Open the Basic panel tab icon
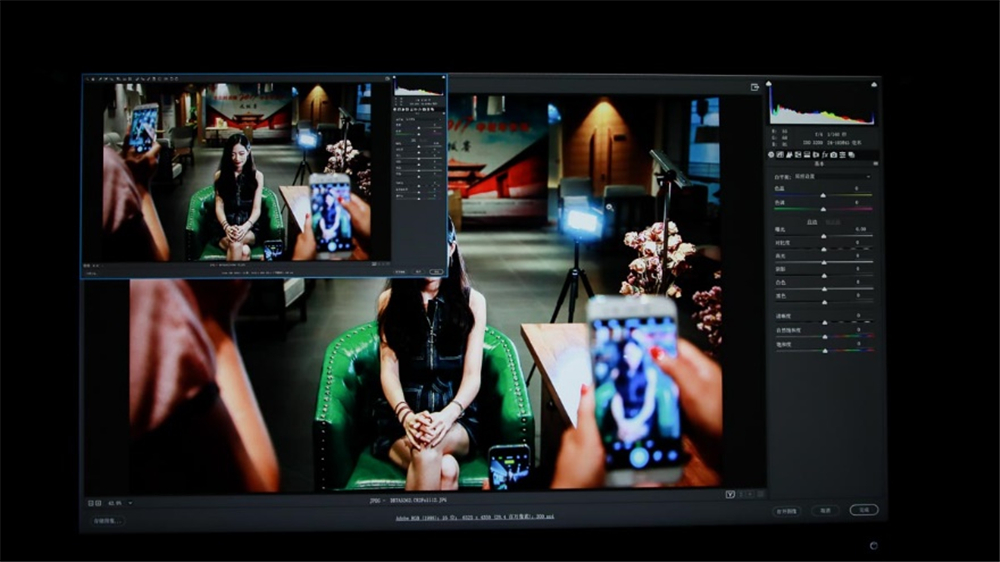 coord(771,155)
